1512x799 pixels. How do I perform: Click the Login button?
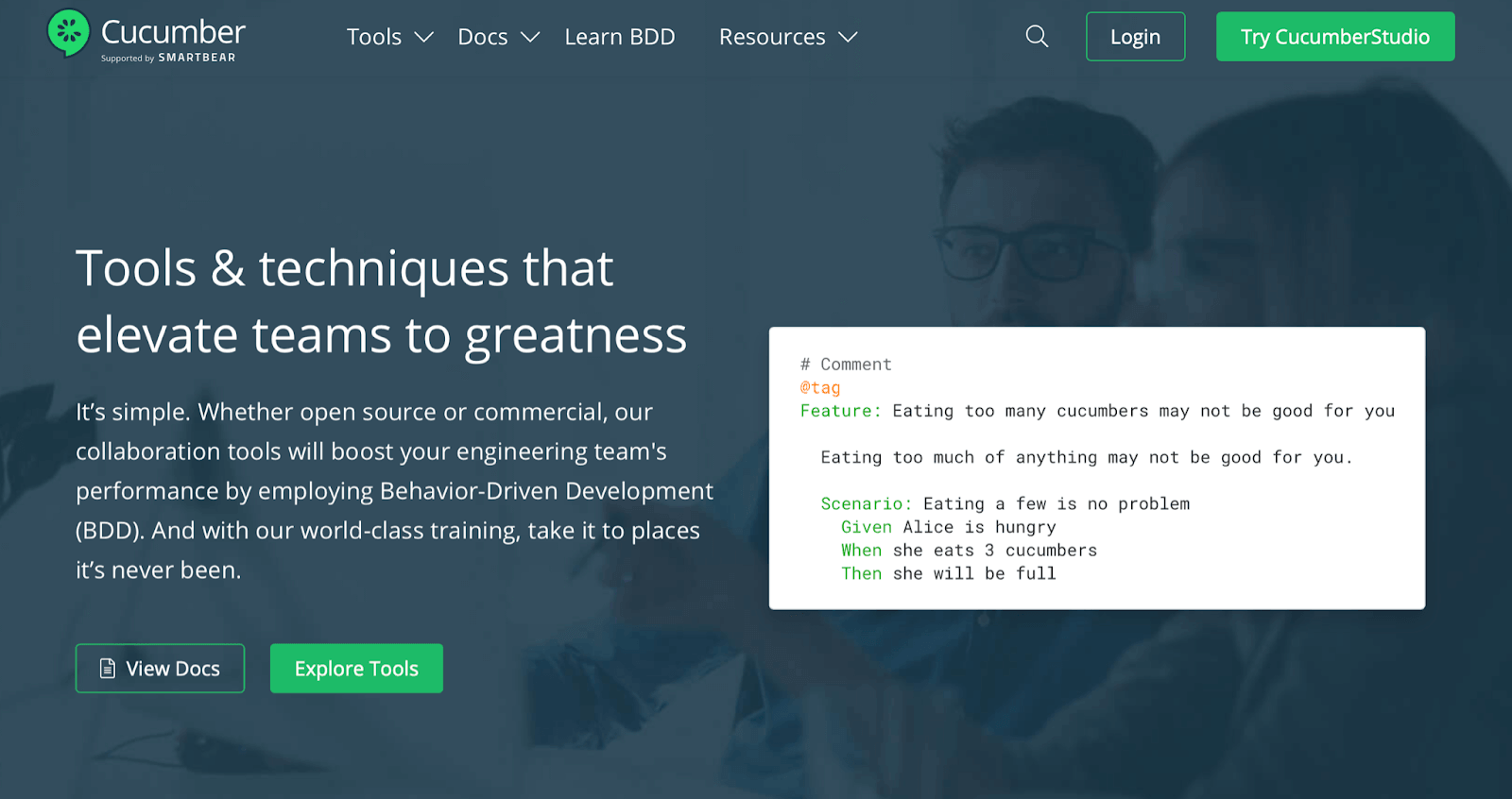click(x=1135, y=37)
